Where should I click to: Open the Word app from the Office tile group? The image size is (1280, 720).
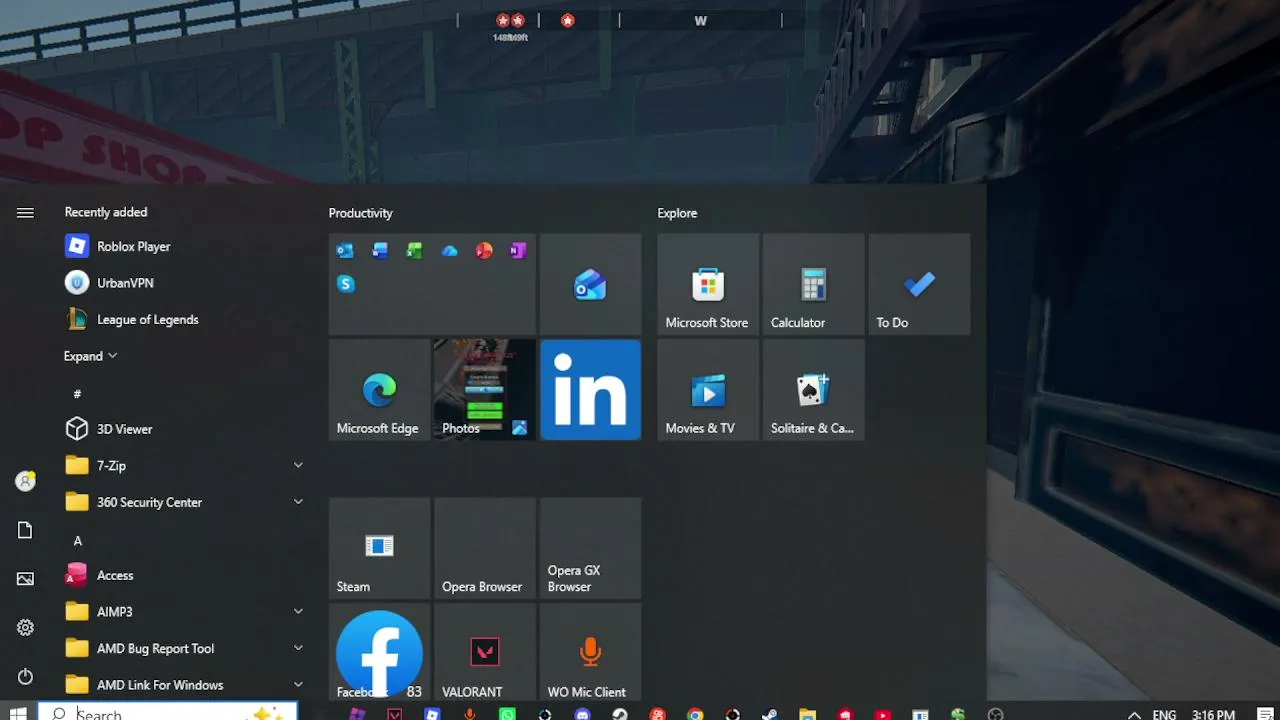click(380, 250)
